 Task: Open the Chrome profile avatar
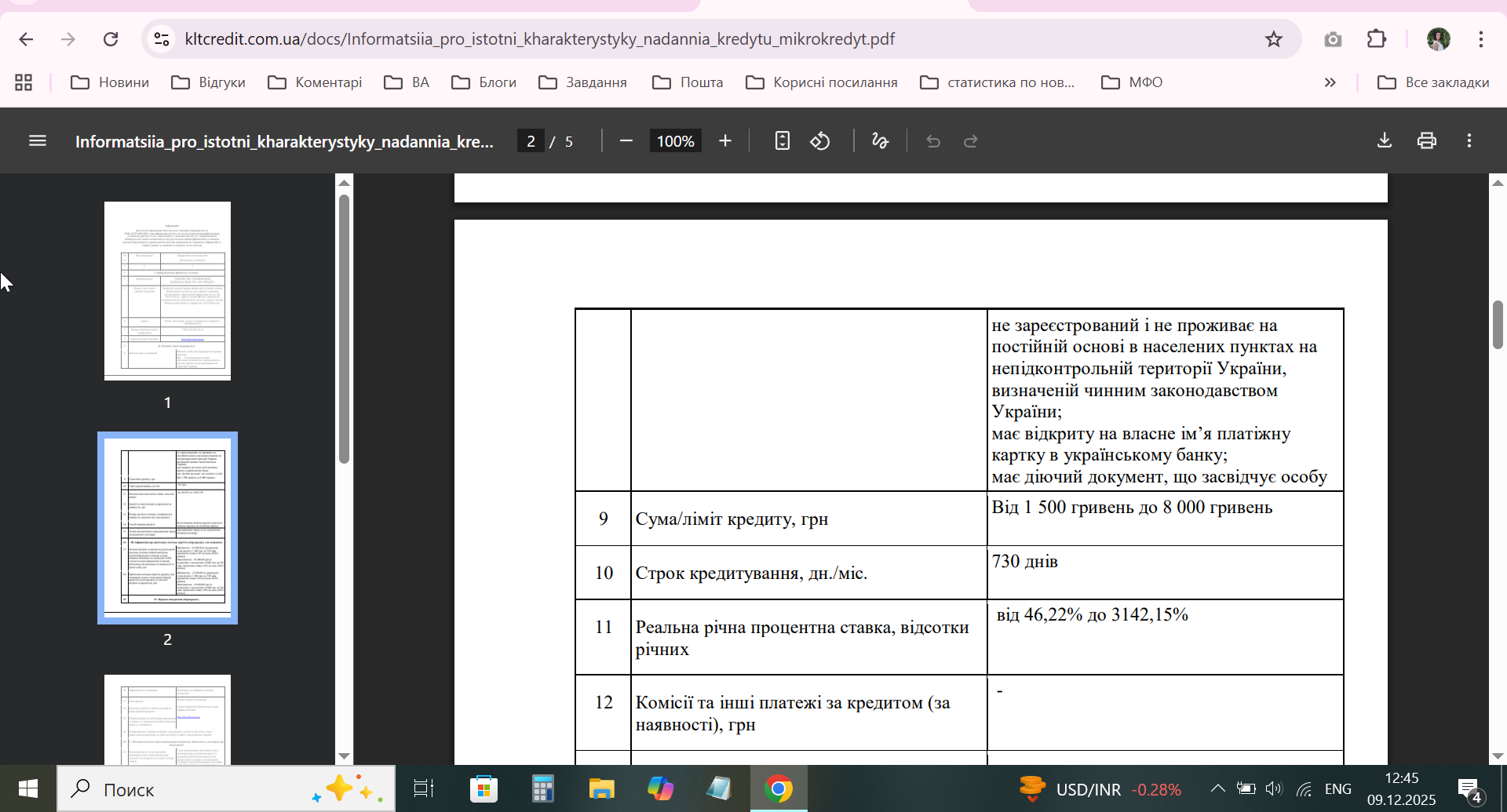point(1438,39)
